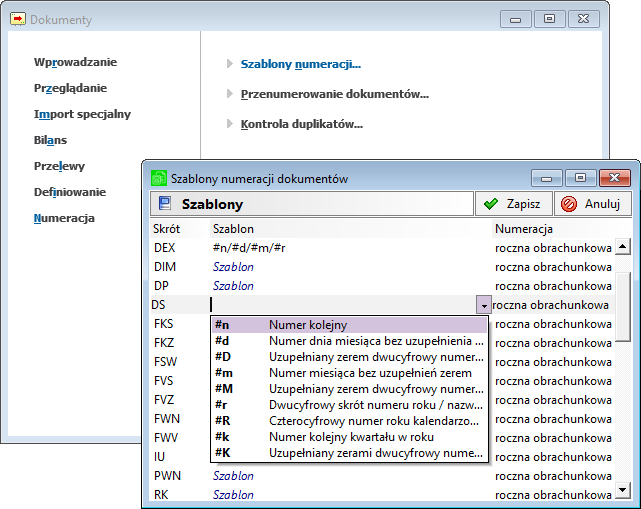Save templates with the Zapisz button

pos(513,204)
